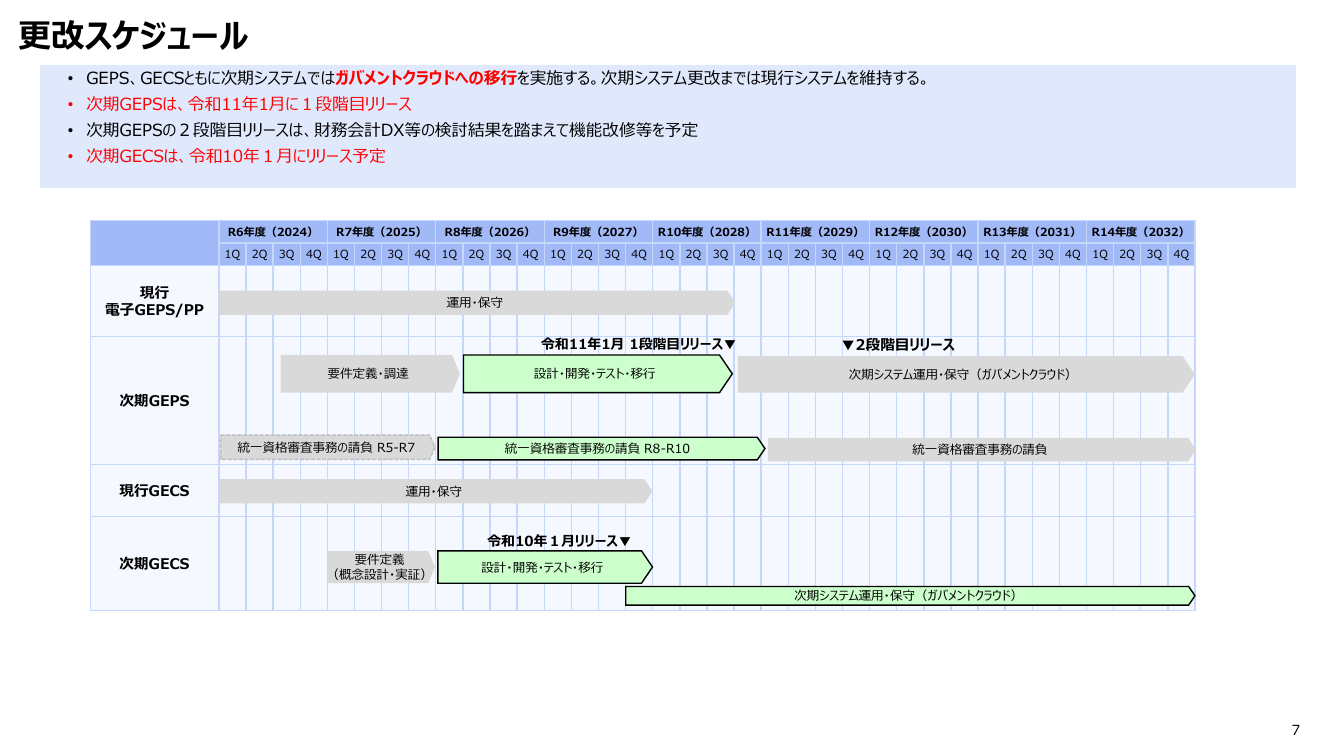Screen dimensions: 1334x750
Task: Click the 要件定義（概念設計・実証） bar
Action: [380, 567]
